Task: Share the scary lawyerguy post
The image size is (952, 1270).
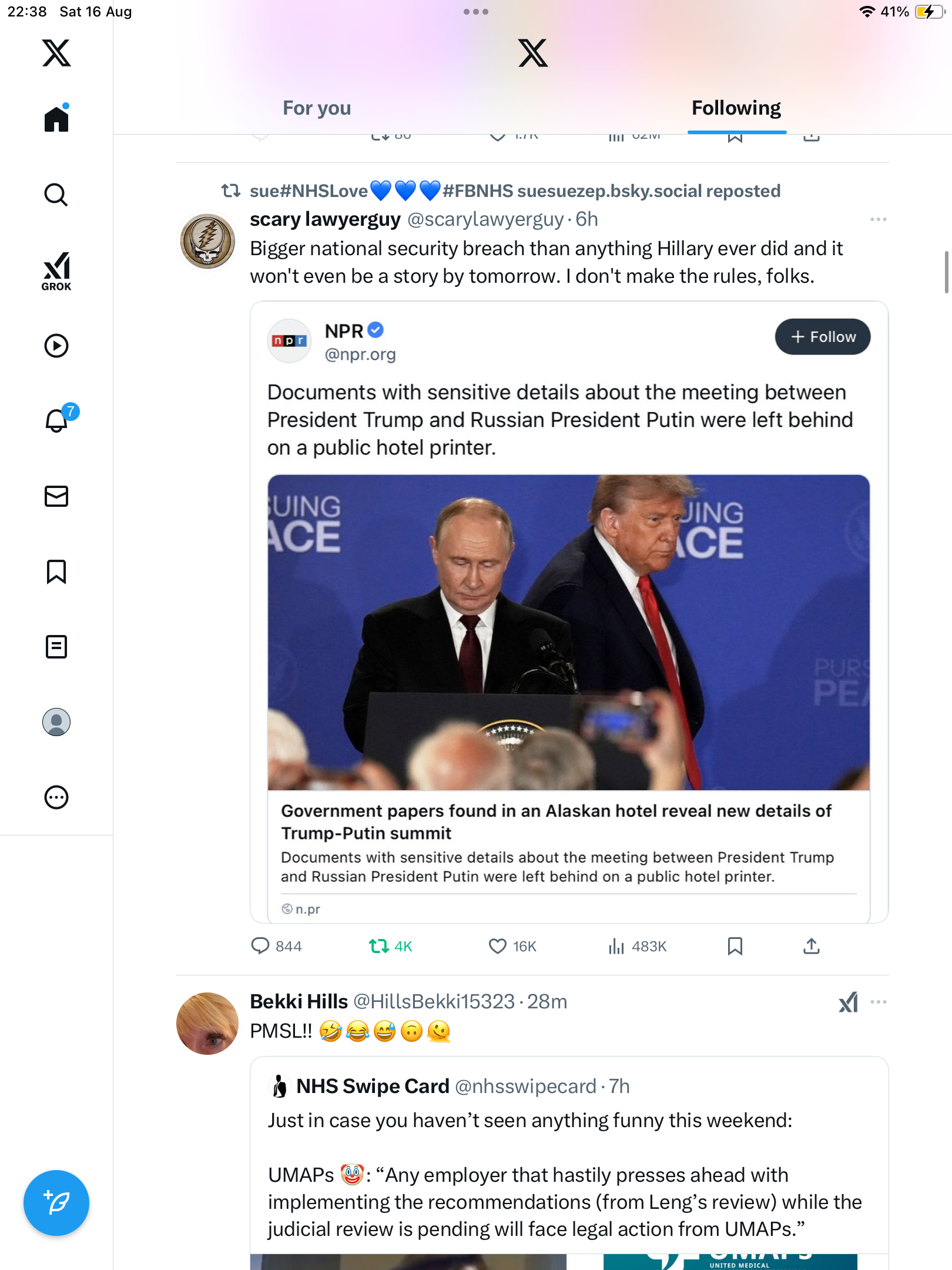Action: tap(811, 946)
